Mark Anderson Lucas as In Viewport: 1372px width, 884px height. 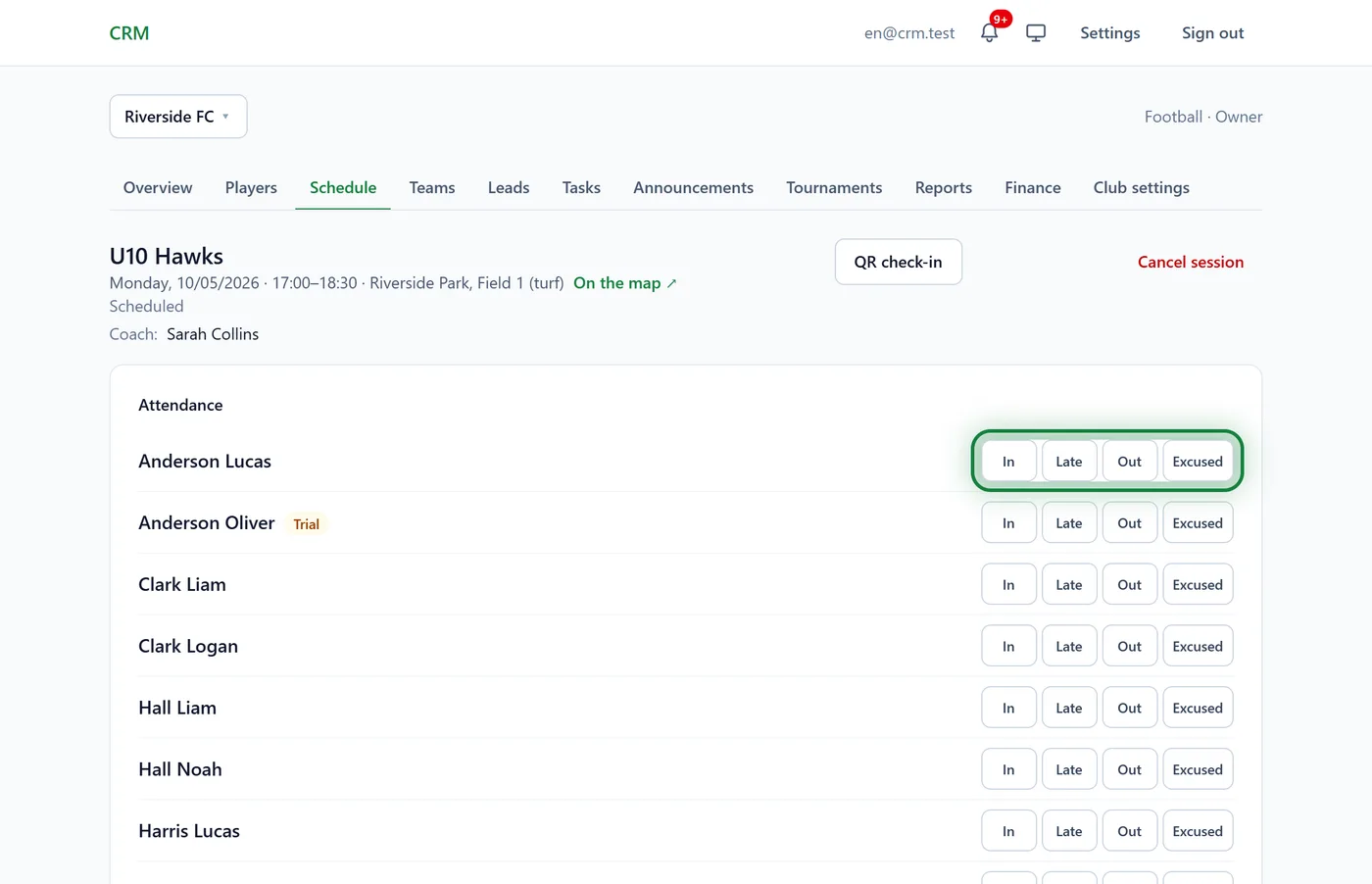click(x=1008, y=462)
